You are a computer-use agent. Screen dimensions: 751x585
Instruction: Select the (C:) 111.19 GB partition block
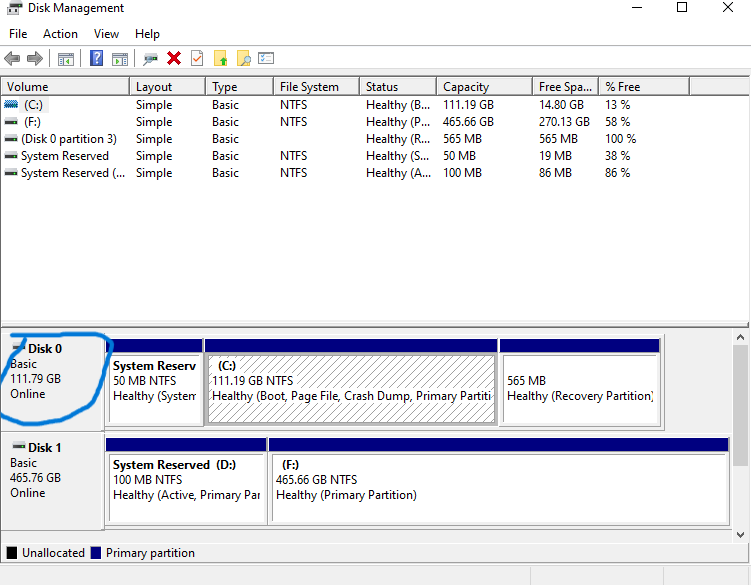click(x=351, y=382)
